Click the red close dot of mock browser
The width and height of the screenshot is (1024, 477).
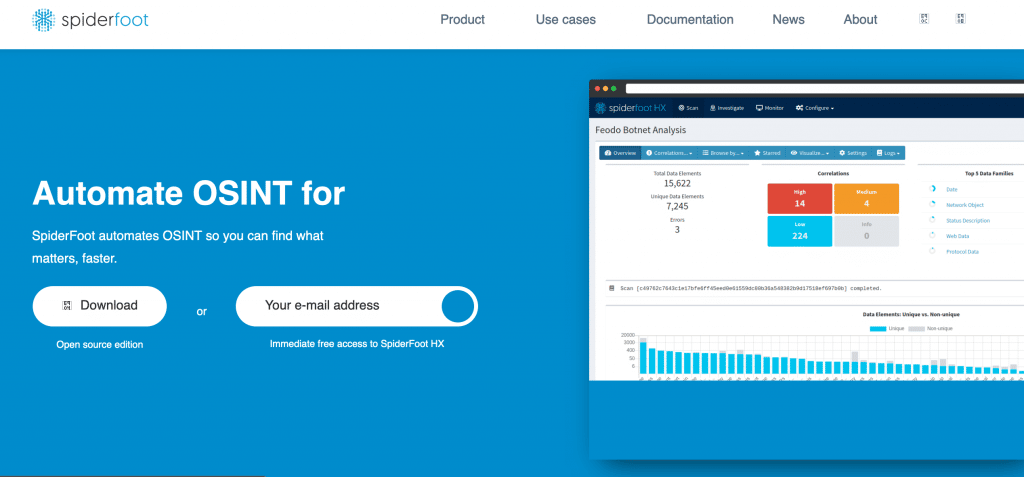(597, 88)
